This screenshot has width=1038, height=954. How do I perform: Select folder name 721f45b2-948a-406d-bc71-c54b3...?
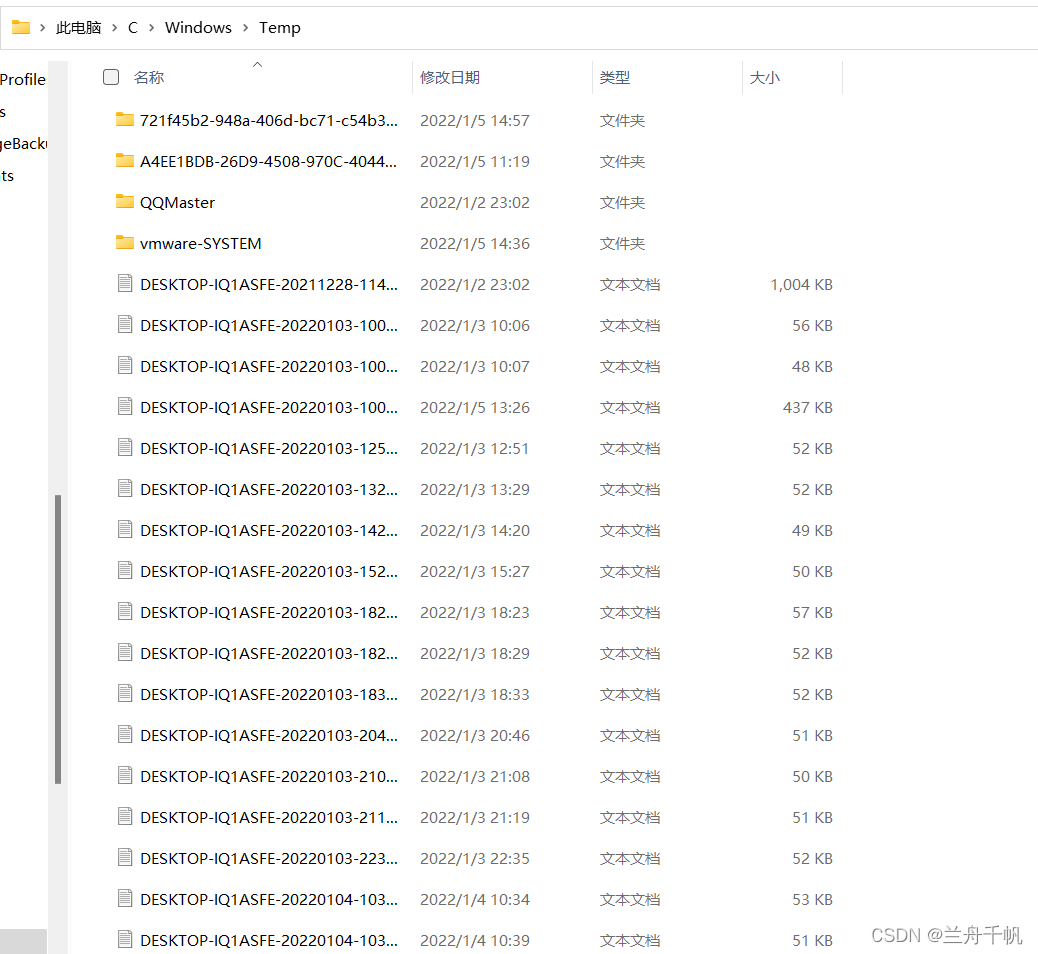click(x=269, y=120)
